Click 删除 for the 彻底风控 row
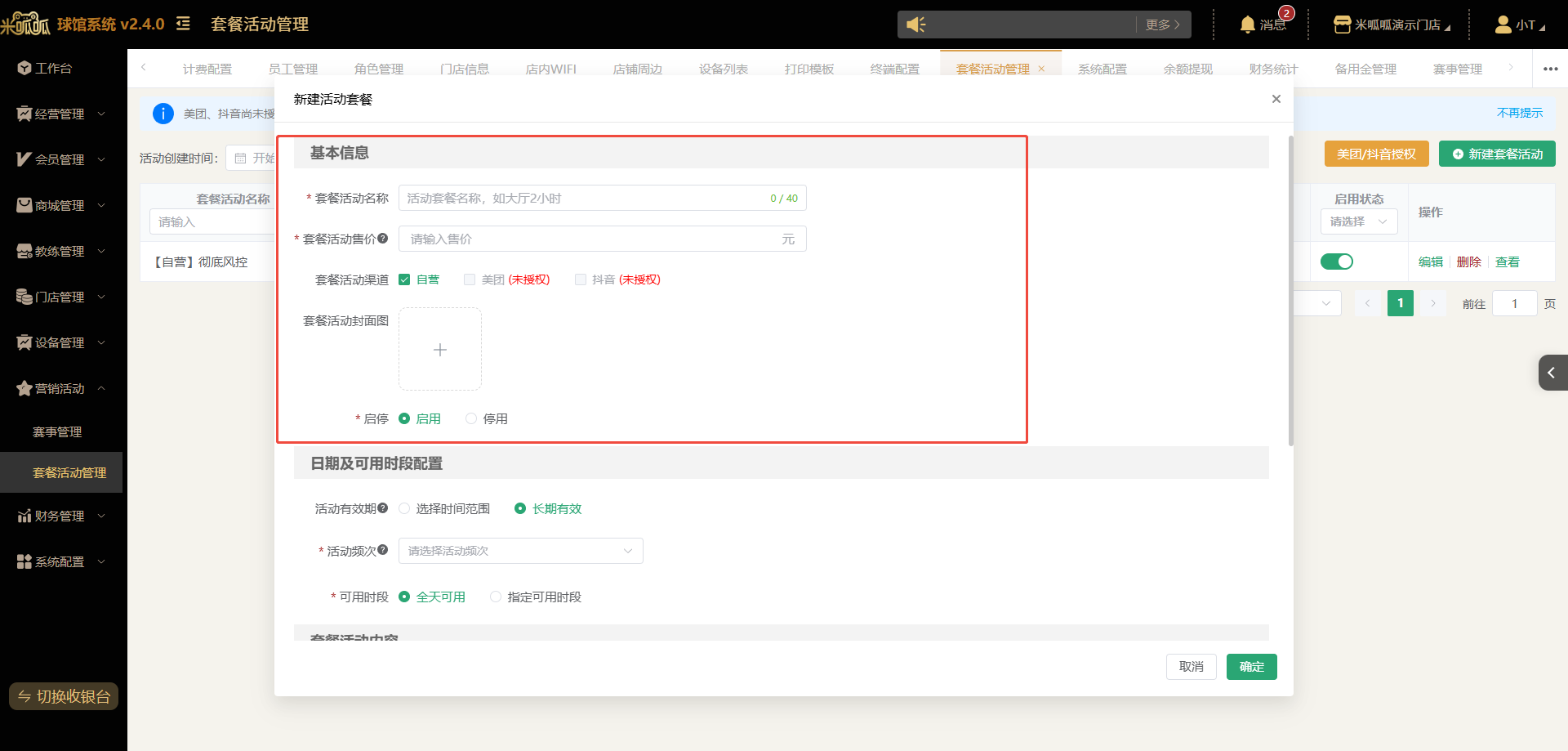The image size is (1568, 751). tap(1468, 262)
